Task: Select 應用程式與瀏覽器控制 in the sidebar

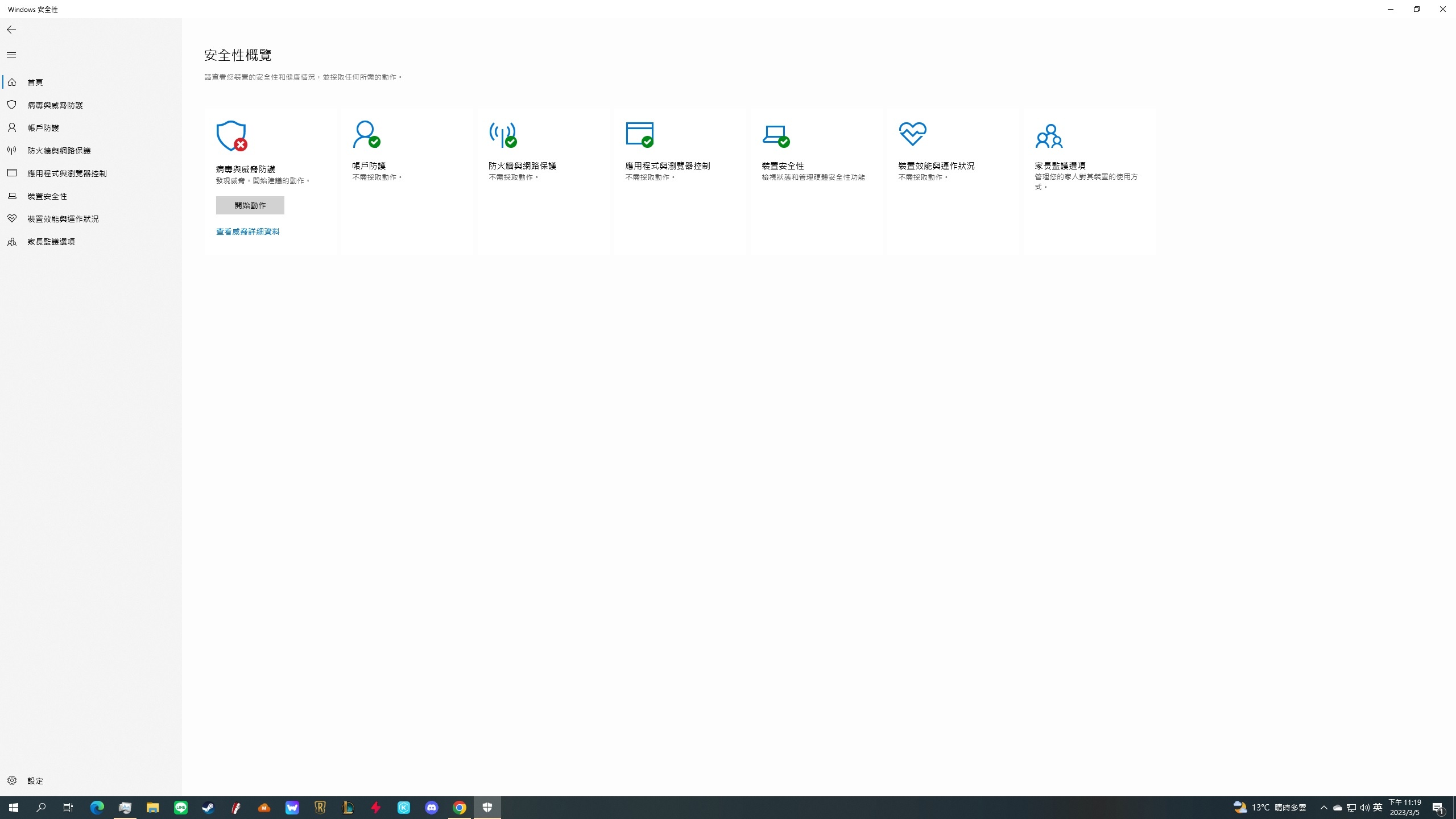Action: (67, 173)
